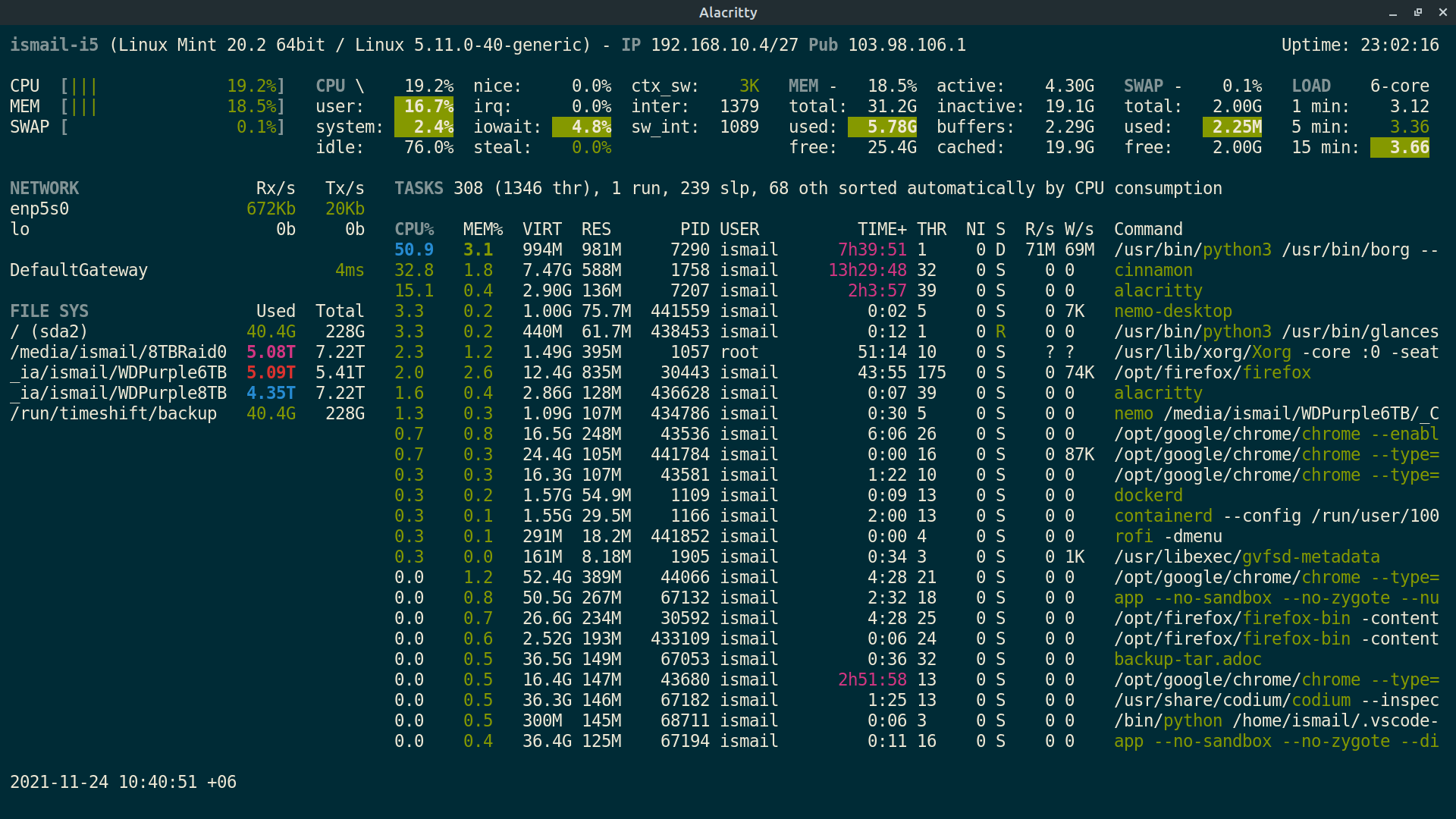
Task: Click the dockerd process entry
Action: click(1147, 494)
